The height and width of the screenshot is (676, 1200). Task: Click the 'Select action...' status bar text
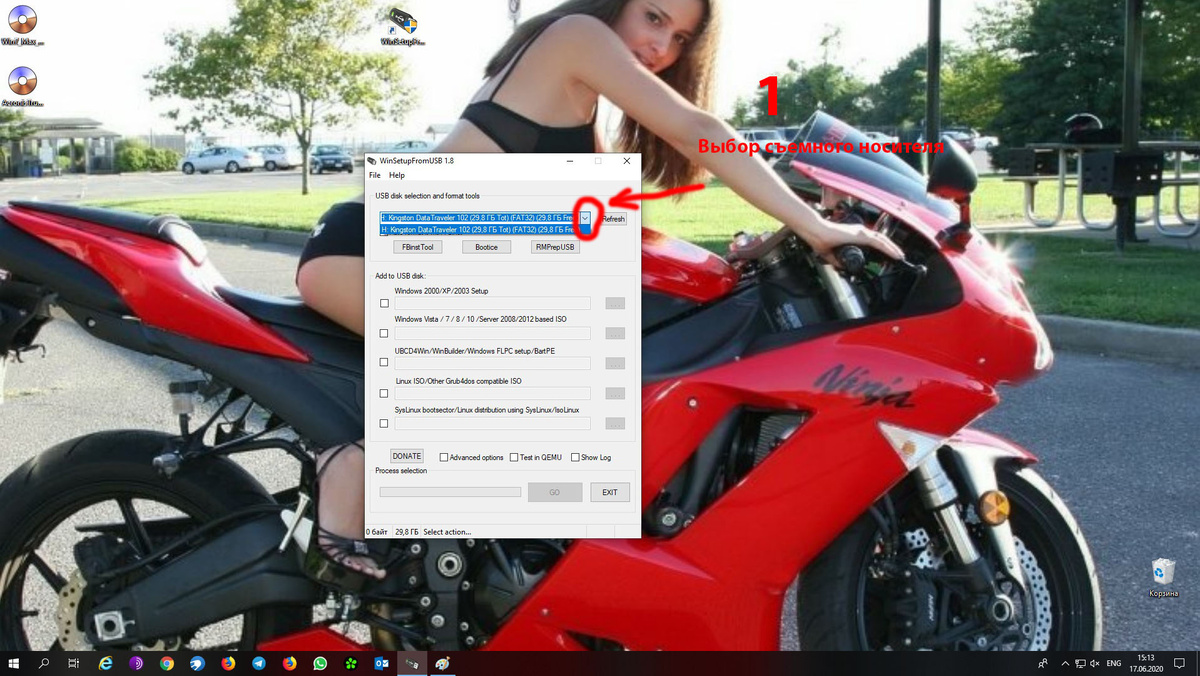tap(447, 532)
